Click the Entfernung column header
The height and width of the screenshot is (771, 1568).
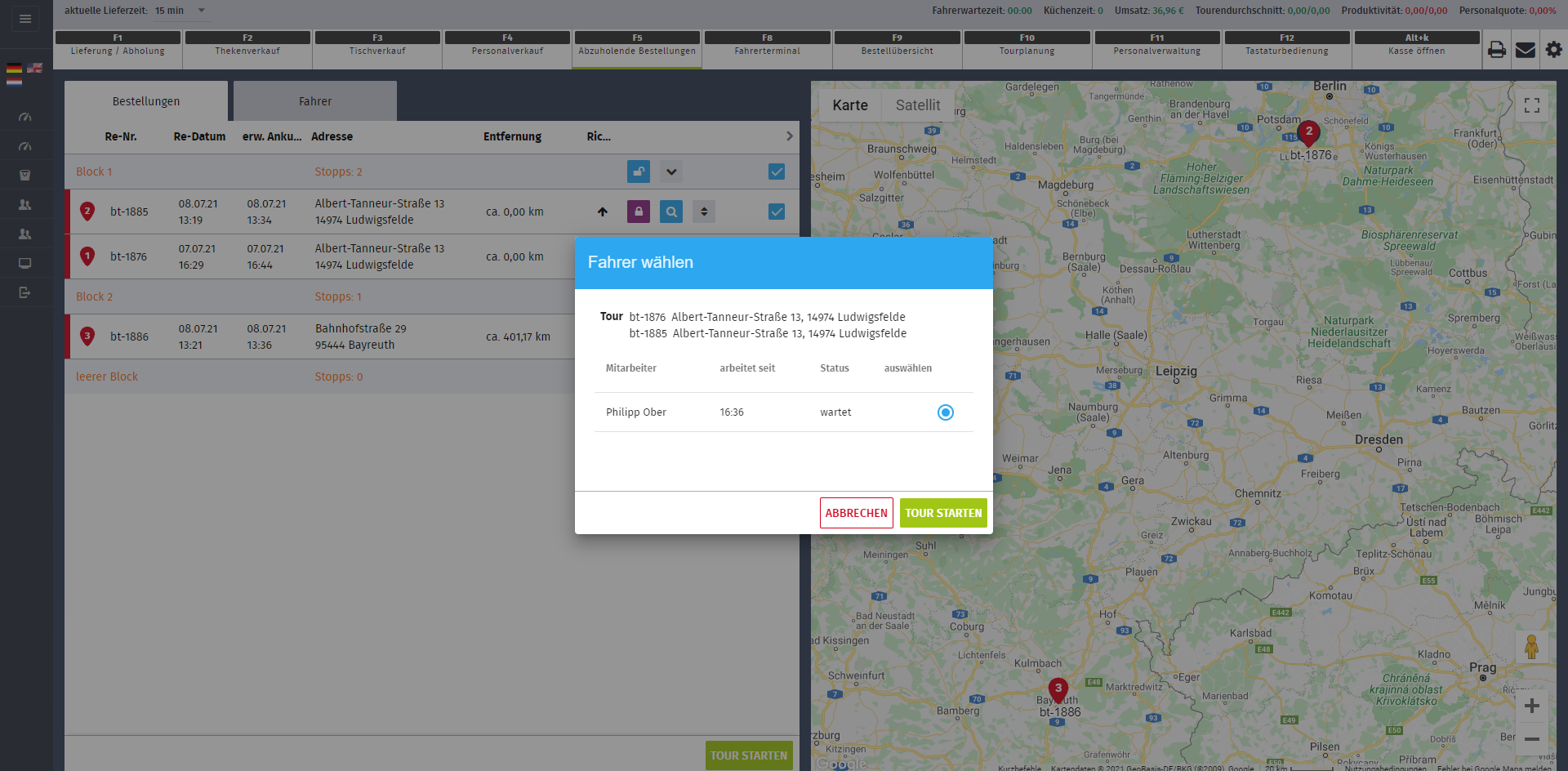click(512, 136)
